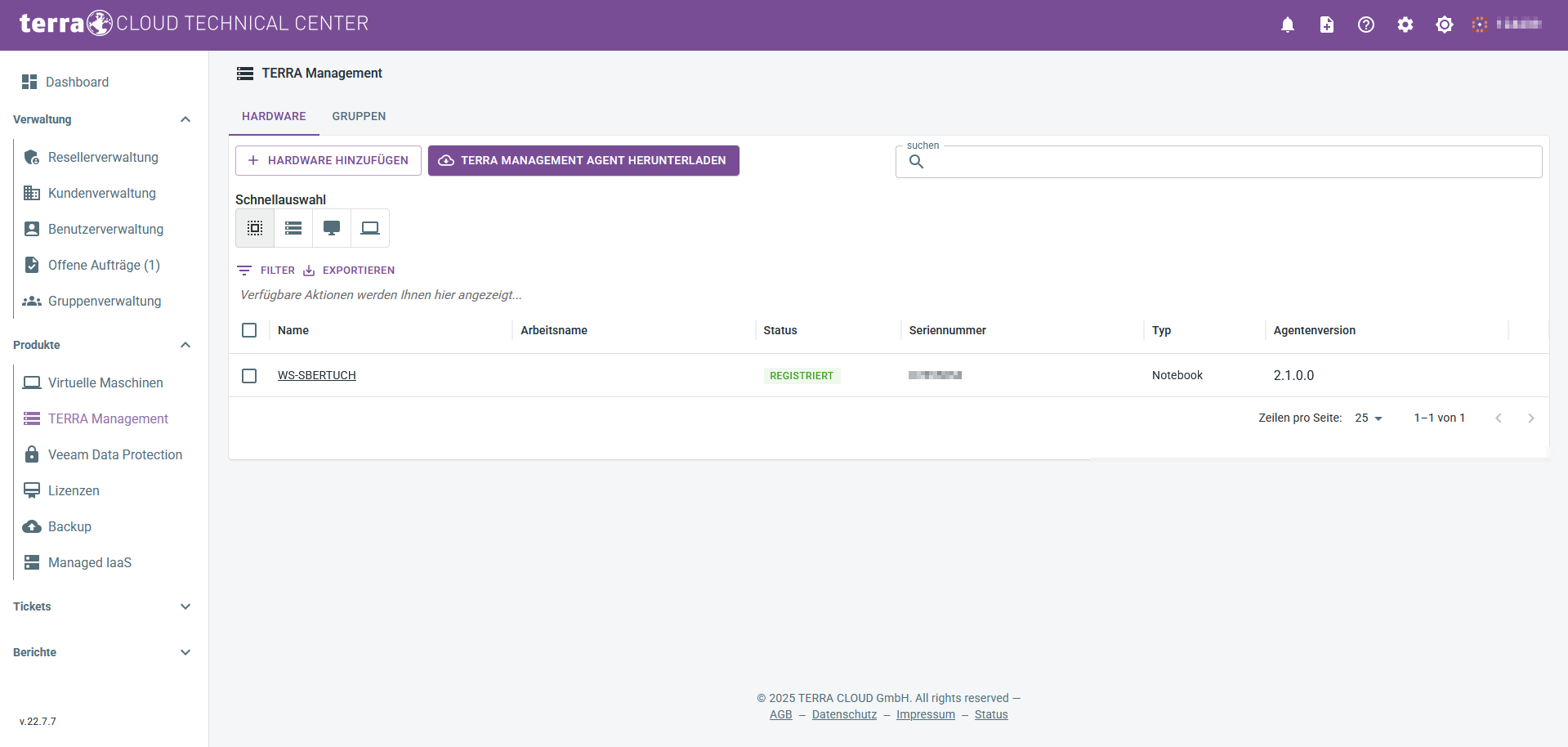Check the select-all header checkbox
1568x747 pixels.
click(249, 330)
